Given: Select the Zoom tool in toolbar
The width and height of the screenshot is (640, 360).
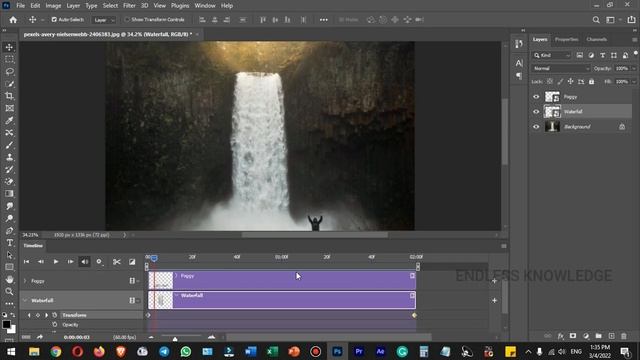Looking at the screenshot, I should point(9,291).
